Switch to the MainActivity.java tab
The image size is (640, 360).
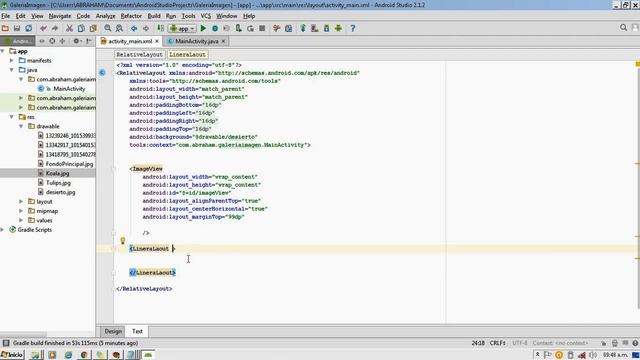point(196,41)
